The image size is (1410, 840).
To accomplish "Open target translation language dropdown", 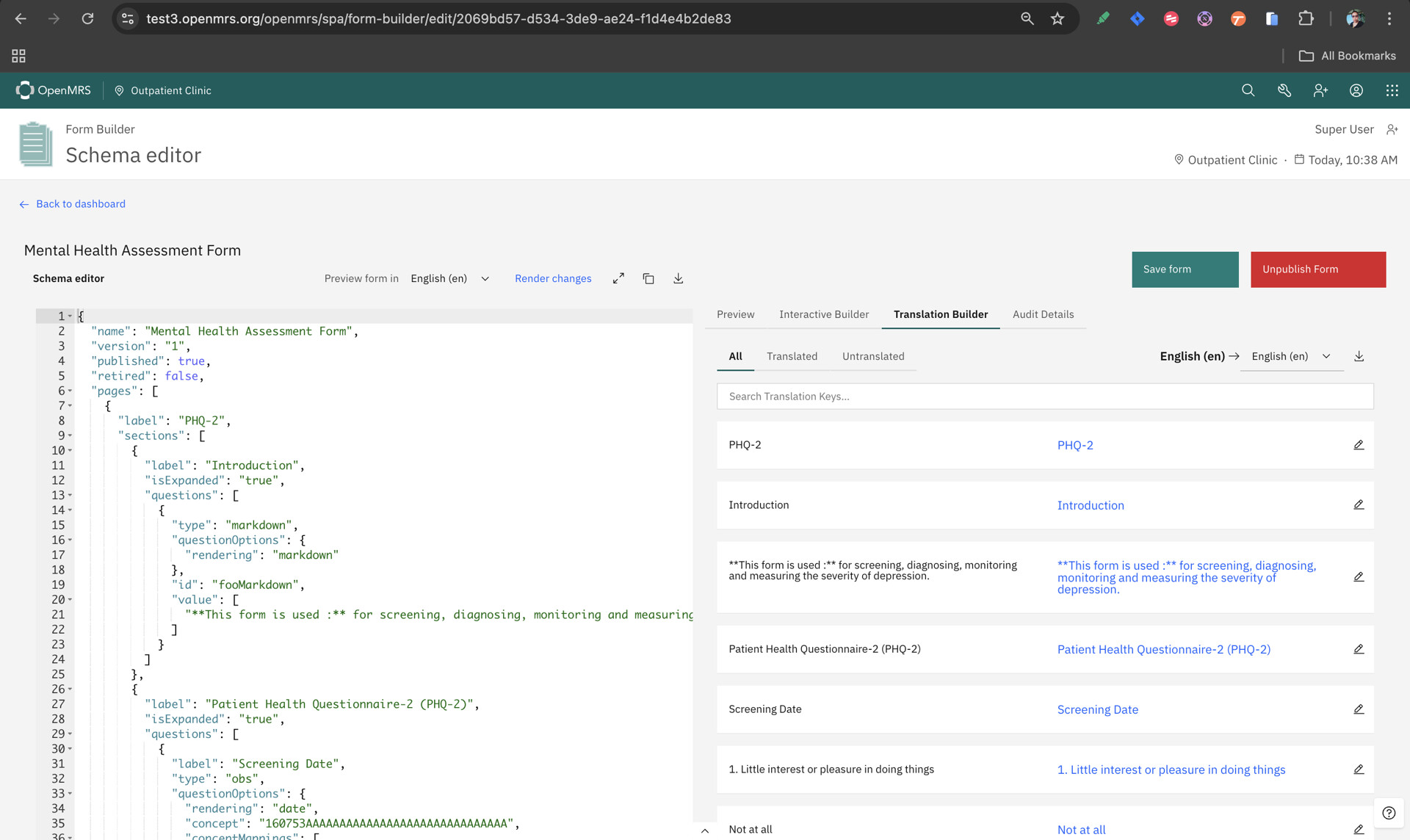I will (1291, 356).
